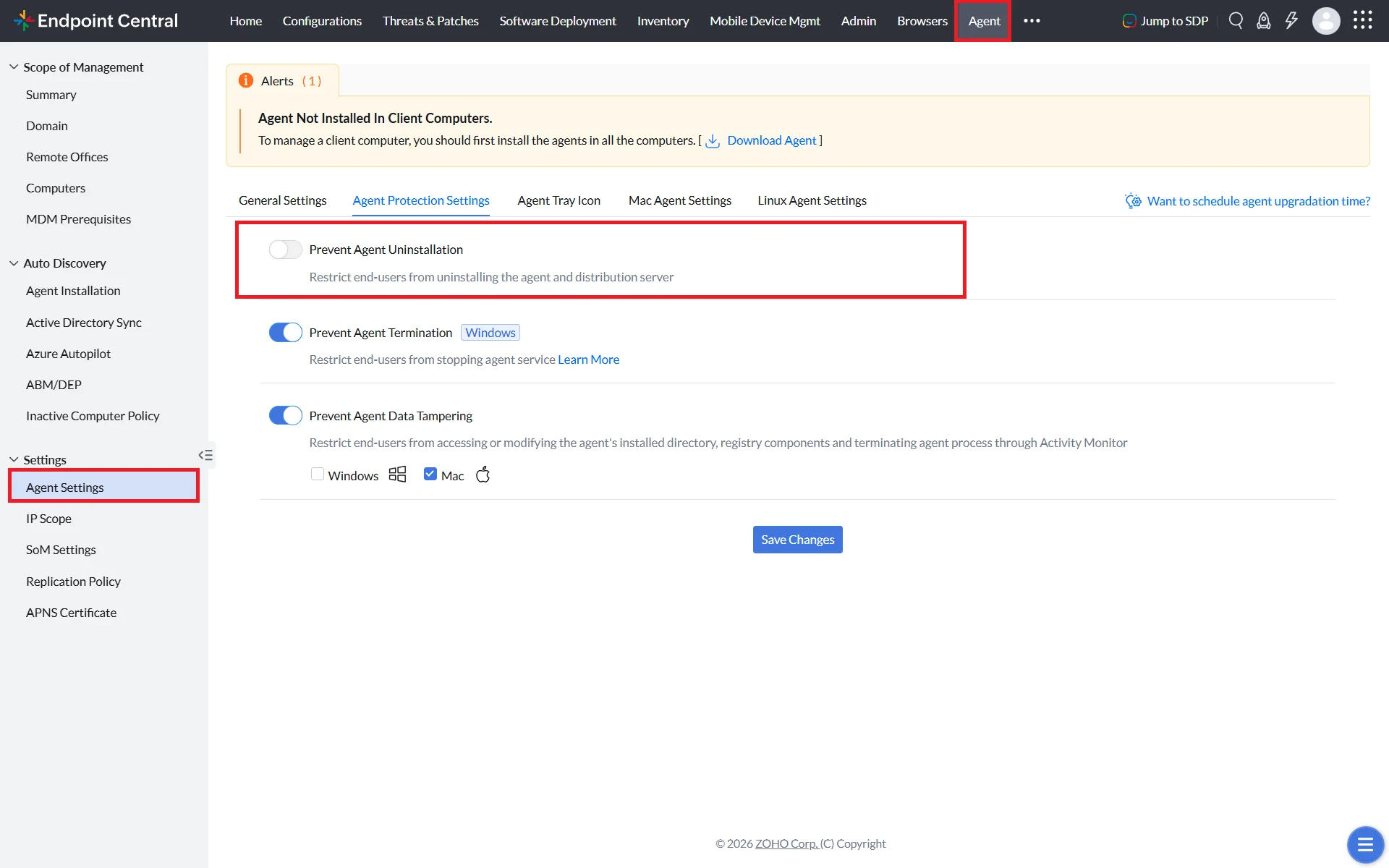This screenshot has width=1389, height=868.
Task: Collapse the left sidebar panel icon
Action: click(x=205, y=455)
